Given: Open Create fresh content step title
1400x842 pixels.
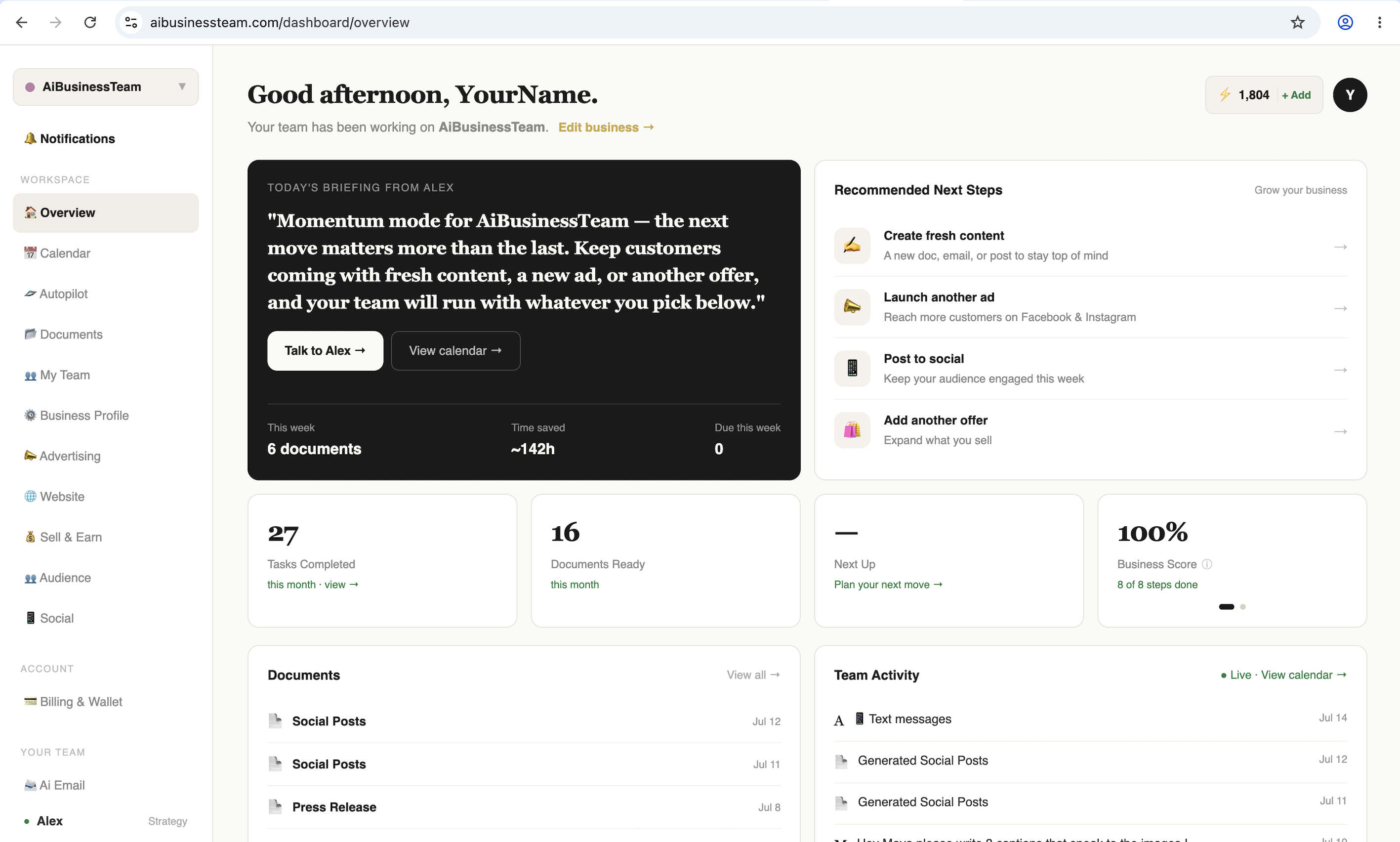Looking at the screenshot, I should pos(944,236).
